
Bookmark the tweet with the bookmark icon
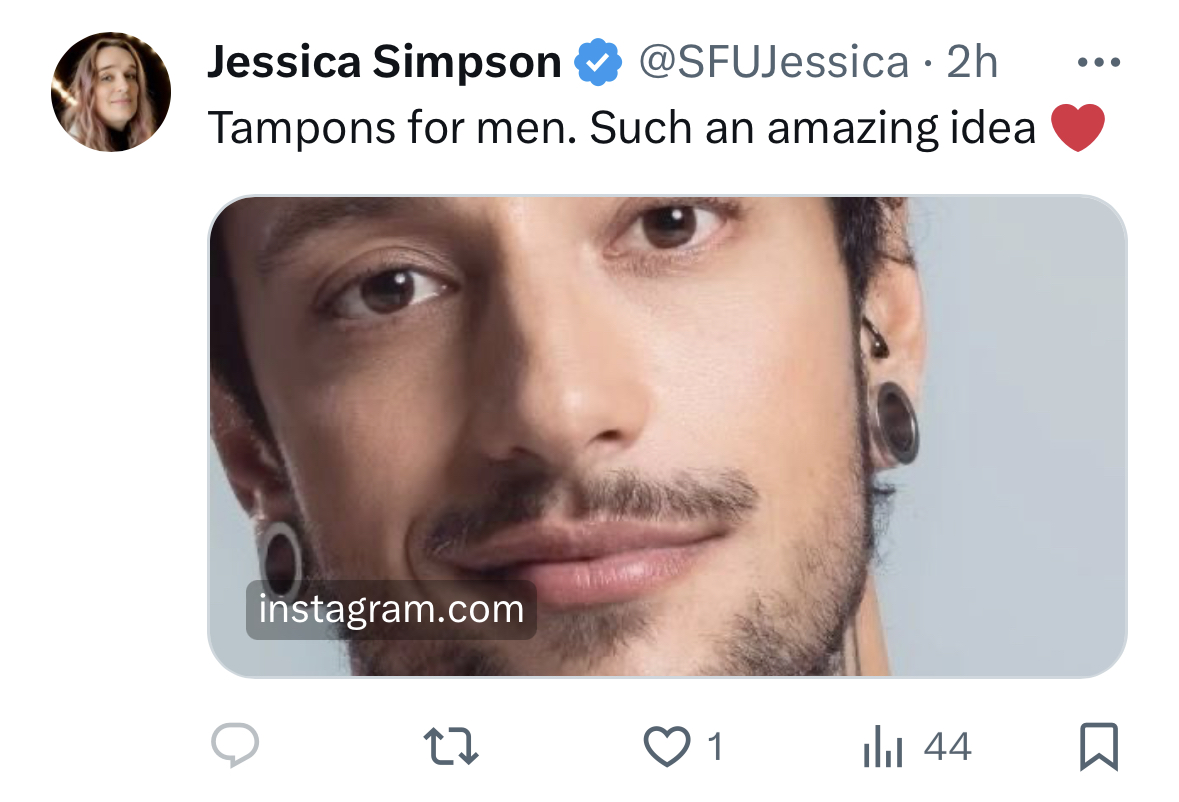click(x=1099, y=746)
